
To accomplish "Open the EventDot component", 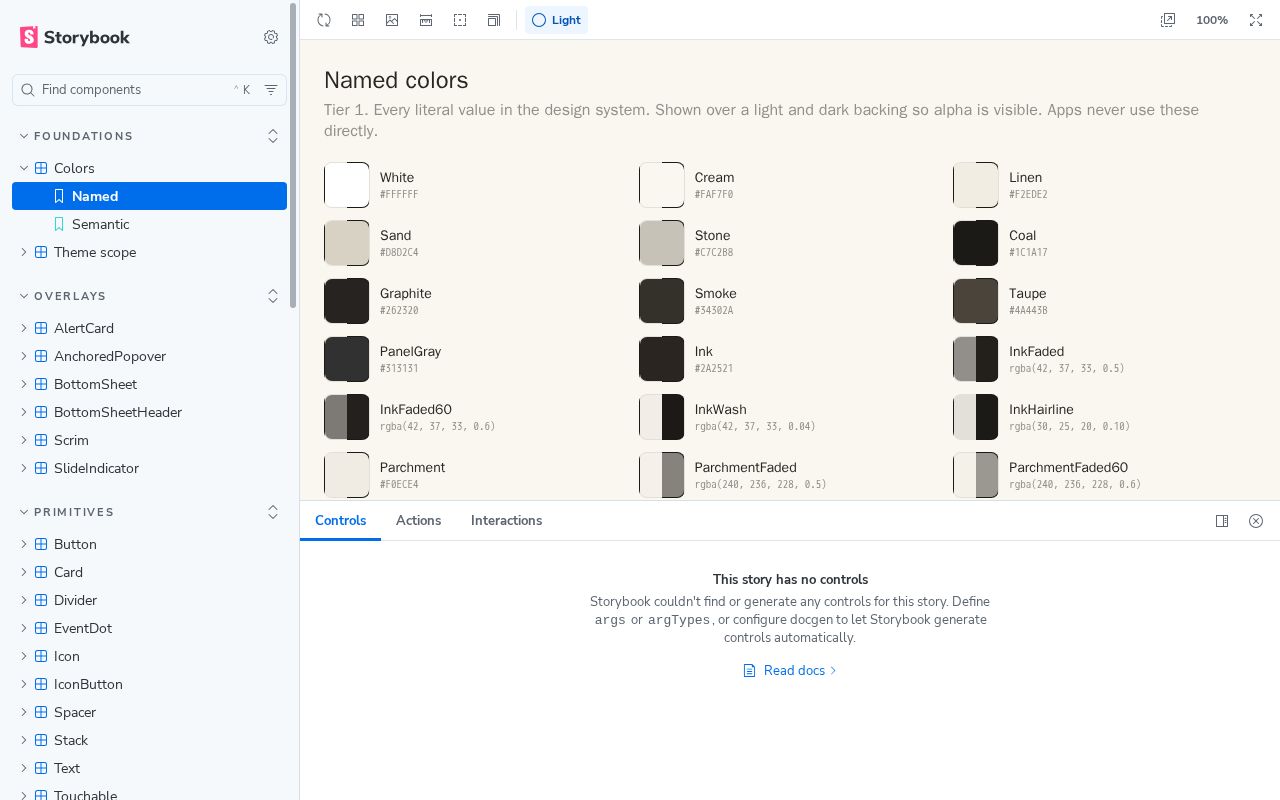I will click(149, 628).
